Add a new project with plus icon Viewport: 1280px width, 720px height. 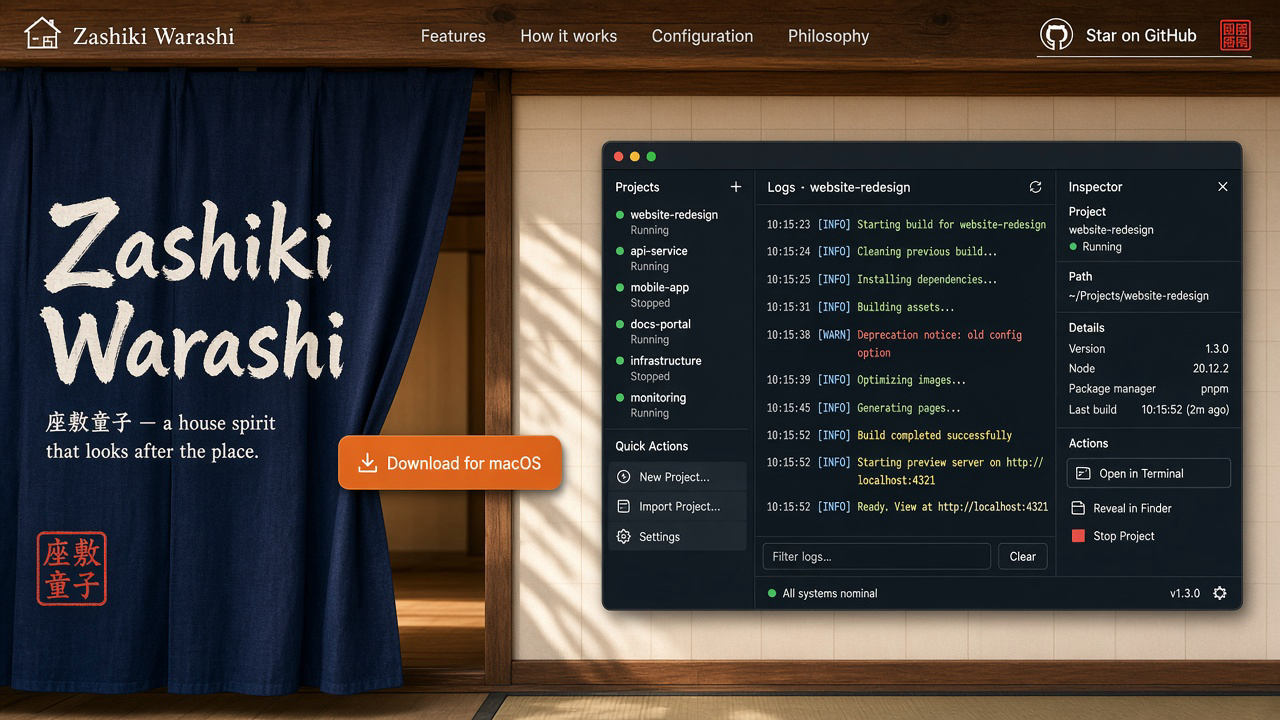[x=736, y=187]
